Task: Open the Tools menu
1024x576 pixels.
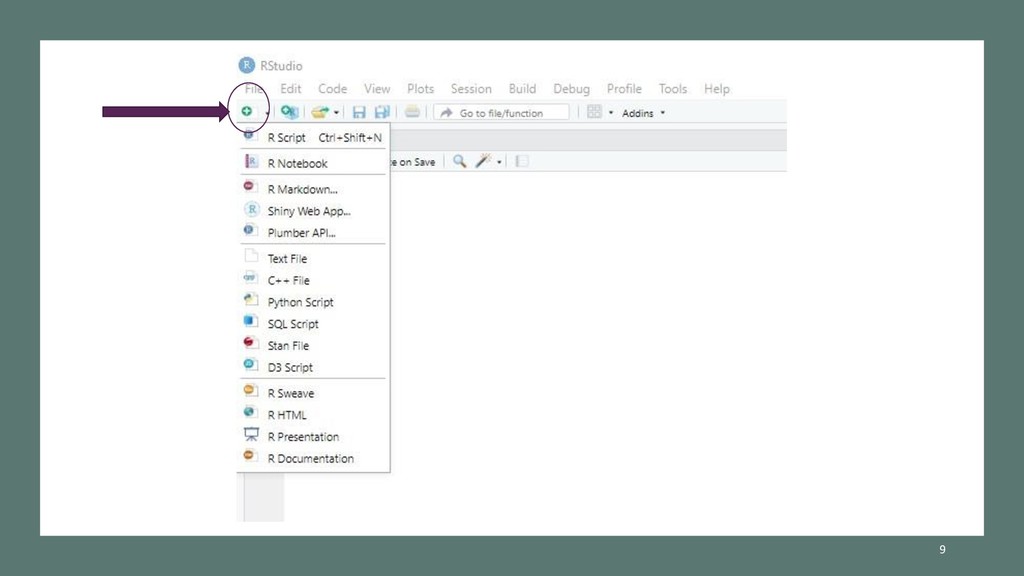Action: [673, 89]
